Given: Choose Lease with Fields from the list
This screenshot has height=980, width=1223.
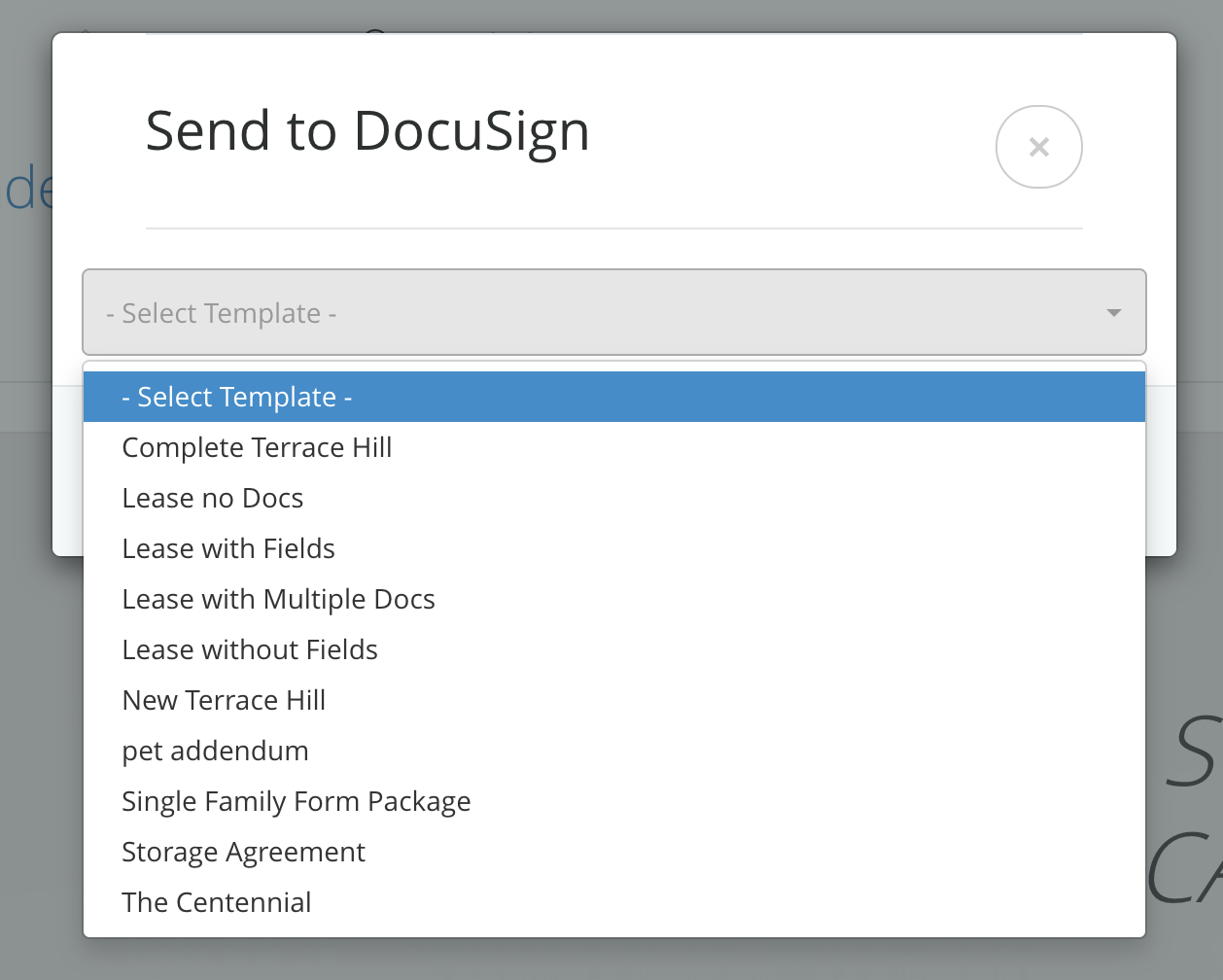Looking at the screenshot, I should 228,548.
